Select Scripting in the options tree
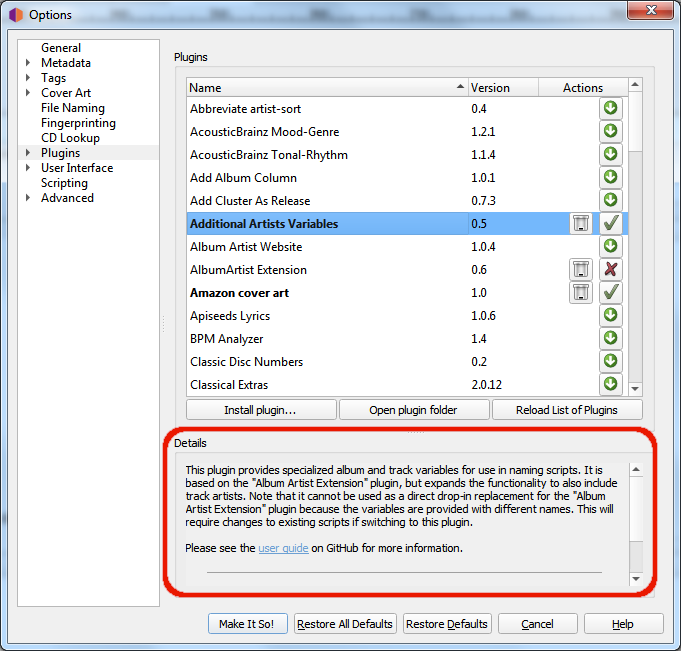The width and height of the screenshot is (681, 651). [64, 183]
